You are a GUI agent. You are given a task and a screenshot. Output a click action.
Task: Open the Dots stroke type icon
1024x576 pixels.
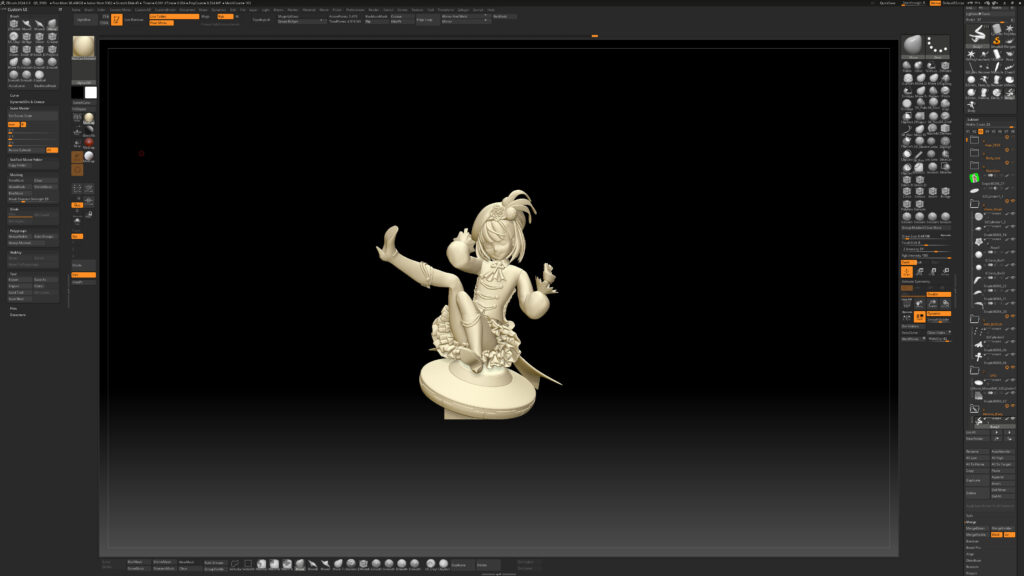[936, 46]
